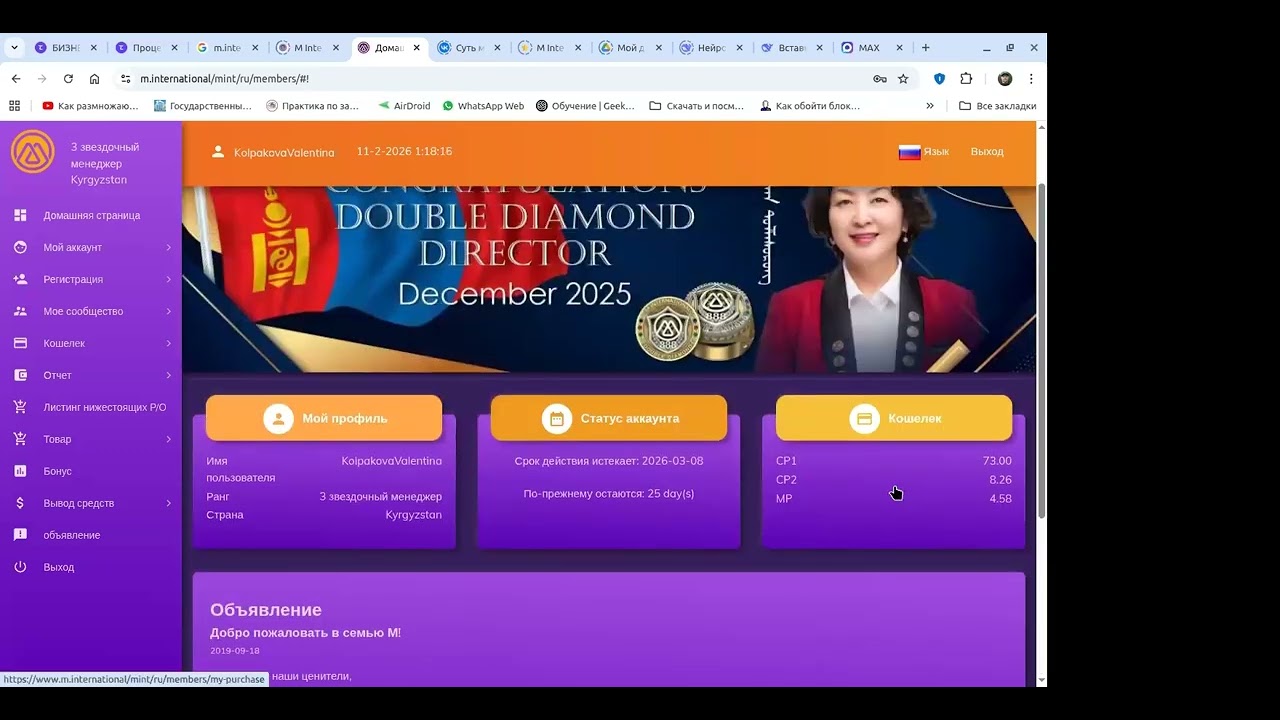
Task: Switch to the Суть browser tab
Action: pos(469,47)
